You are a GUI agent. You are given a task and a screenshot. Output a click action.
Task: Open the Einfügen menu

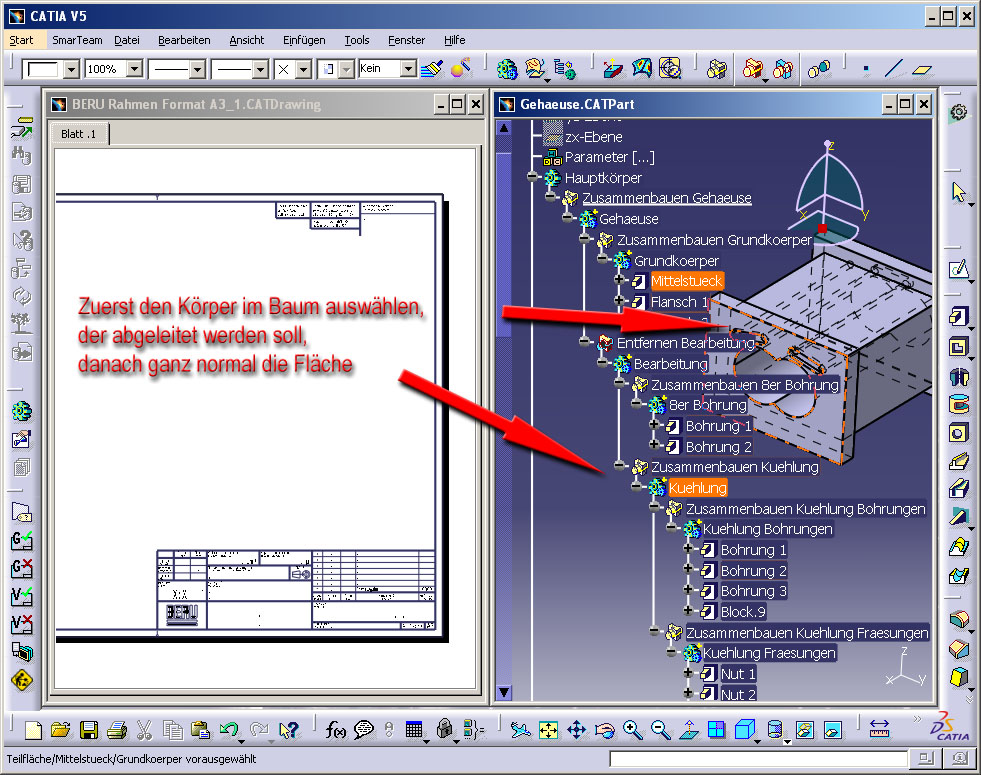304,40
